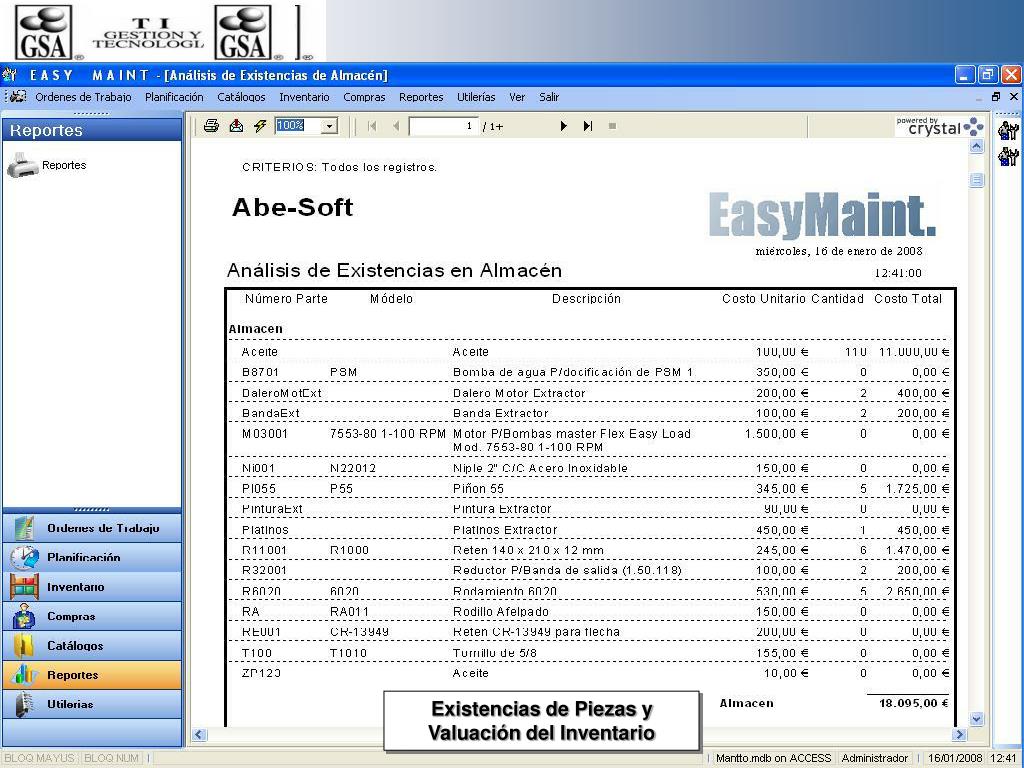Image resolution: width=1024 pixels, height=768 pixels.
Task: Open Utilerías menu
Action: pos(476,97)
